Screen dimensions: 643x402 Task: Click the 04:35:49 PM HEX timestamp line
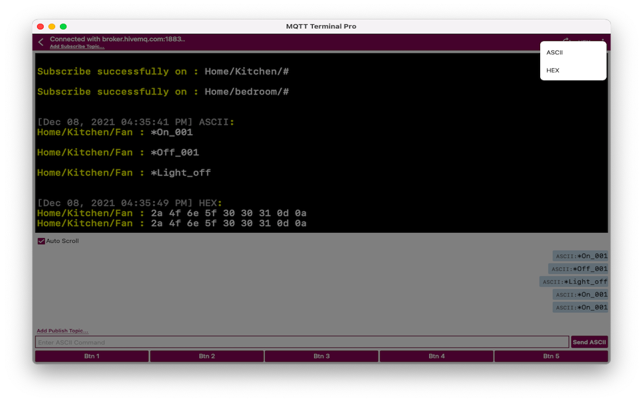point(130,203)
